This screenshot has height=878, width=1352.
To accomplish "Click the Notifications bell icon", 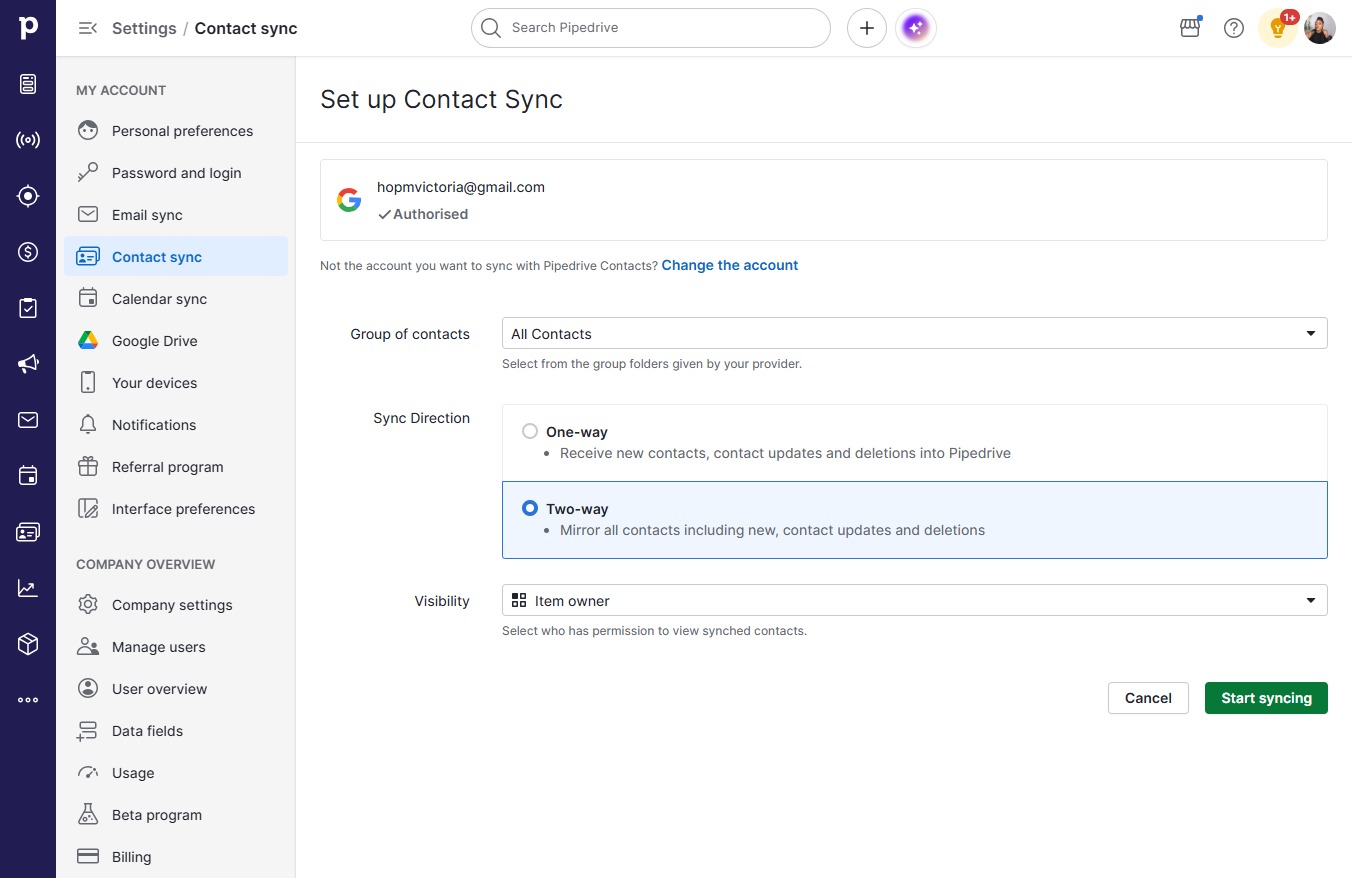I will pyautogui.click(x=88, y=425).
